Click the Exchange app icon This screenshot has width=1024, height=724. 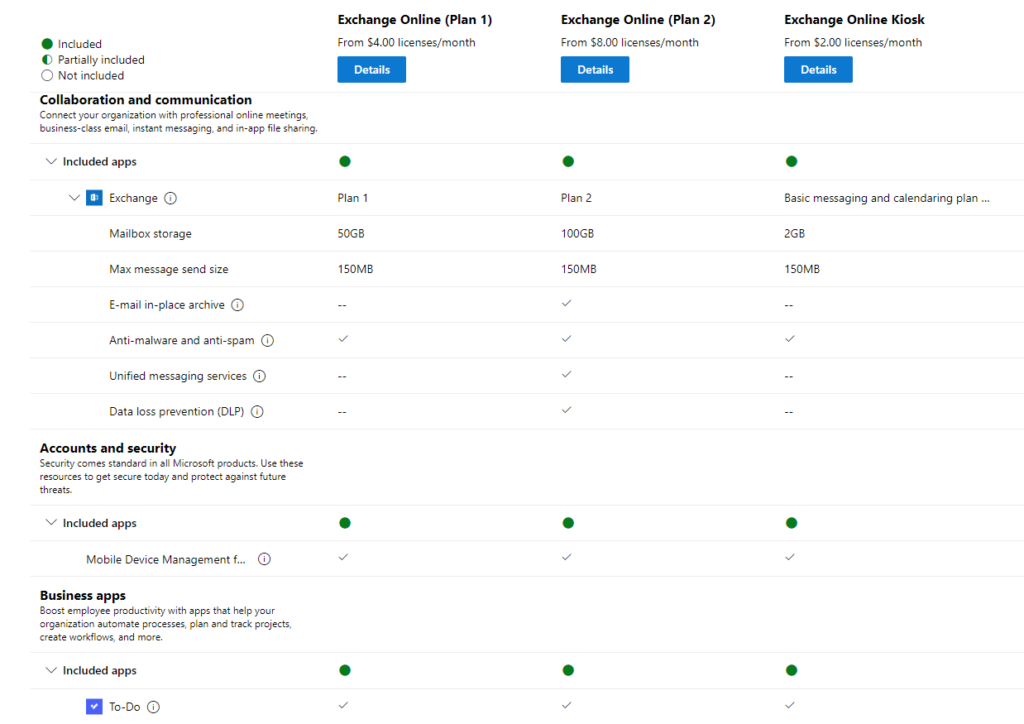coord(94,197)
